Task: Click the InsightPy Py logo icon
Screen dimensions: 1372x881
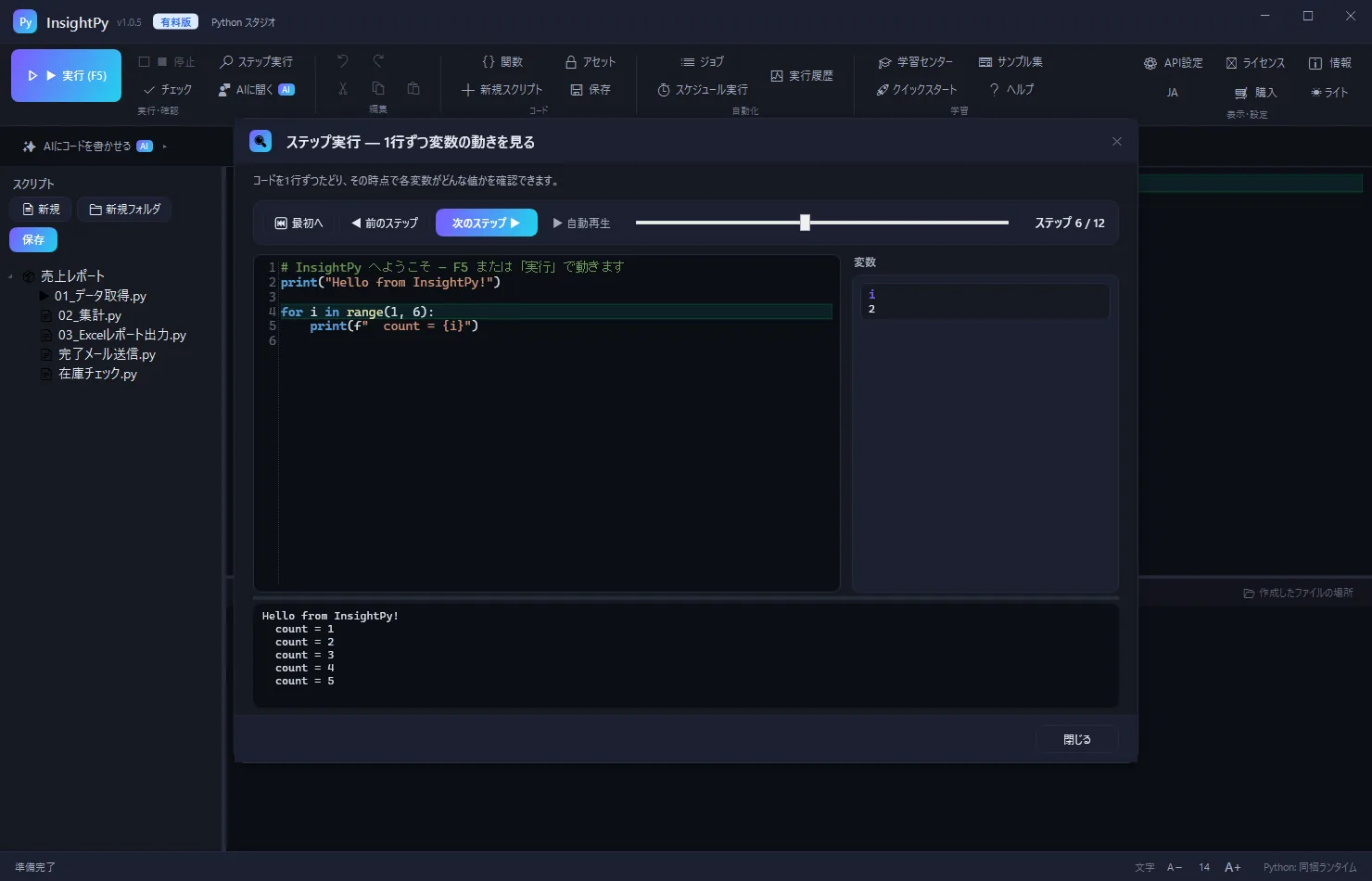Action: click(25, 22)
